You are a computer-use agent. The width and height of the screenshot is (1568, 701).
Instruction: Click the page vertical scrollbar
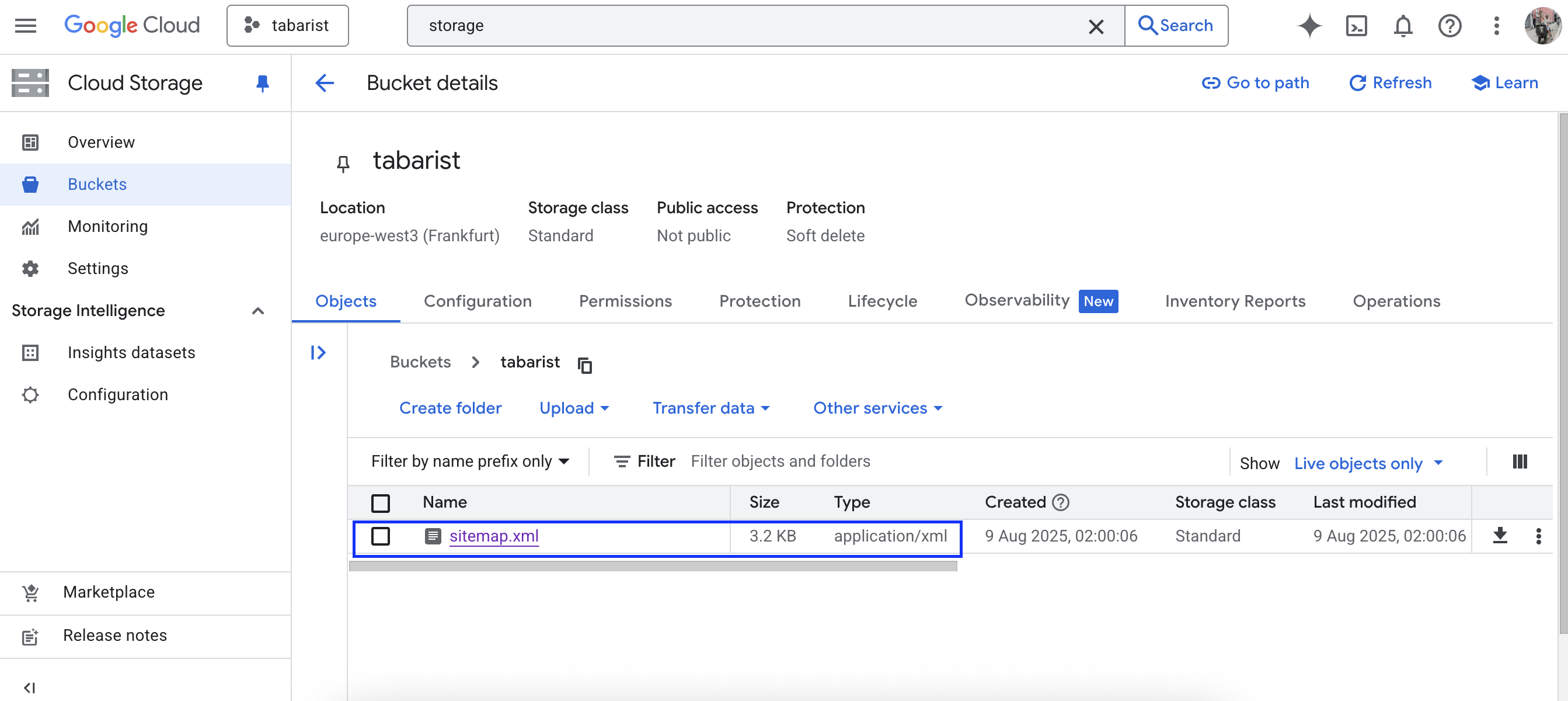1563,373
